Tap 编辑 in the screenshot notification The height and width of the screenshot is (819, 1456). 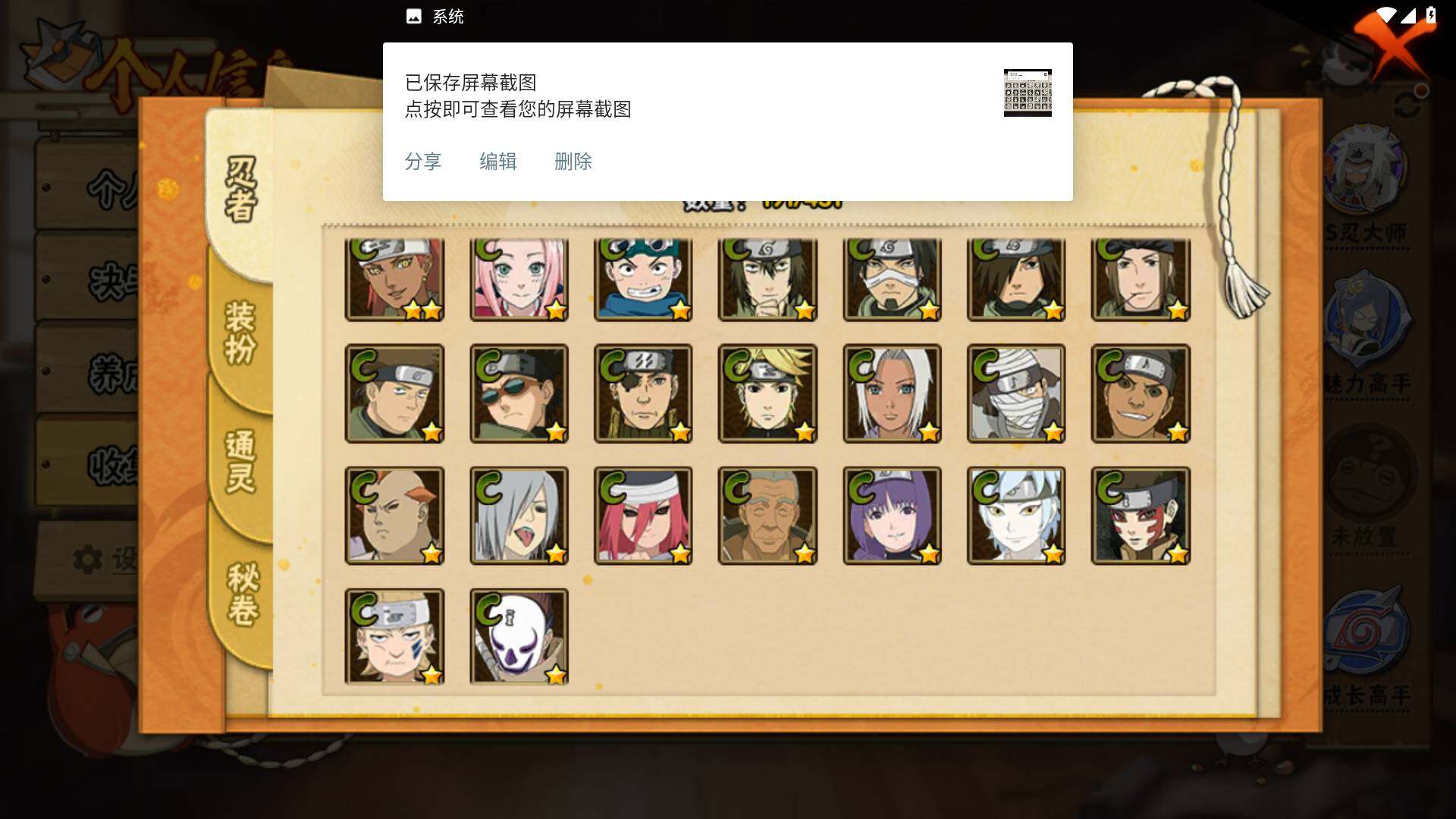498,161
